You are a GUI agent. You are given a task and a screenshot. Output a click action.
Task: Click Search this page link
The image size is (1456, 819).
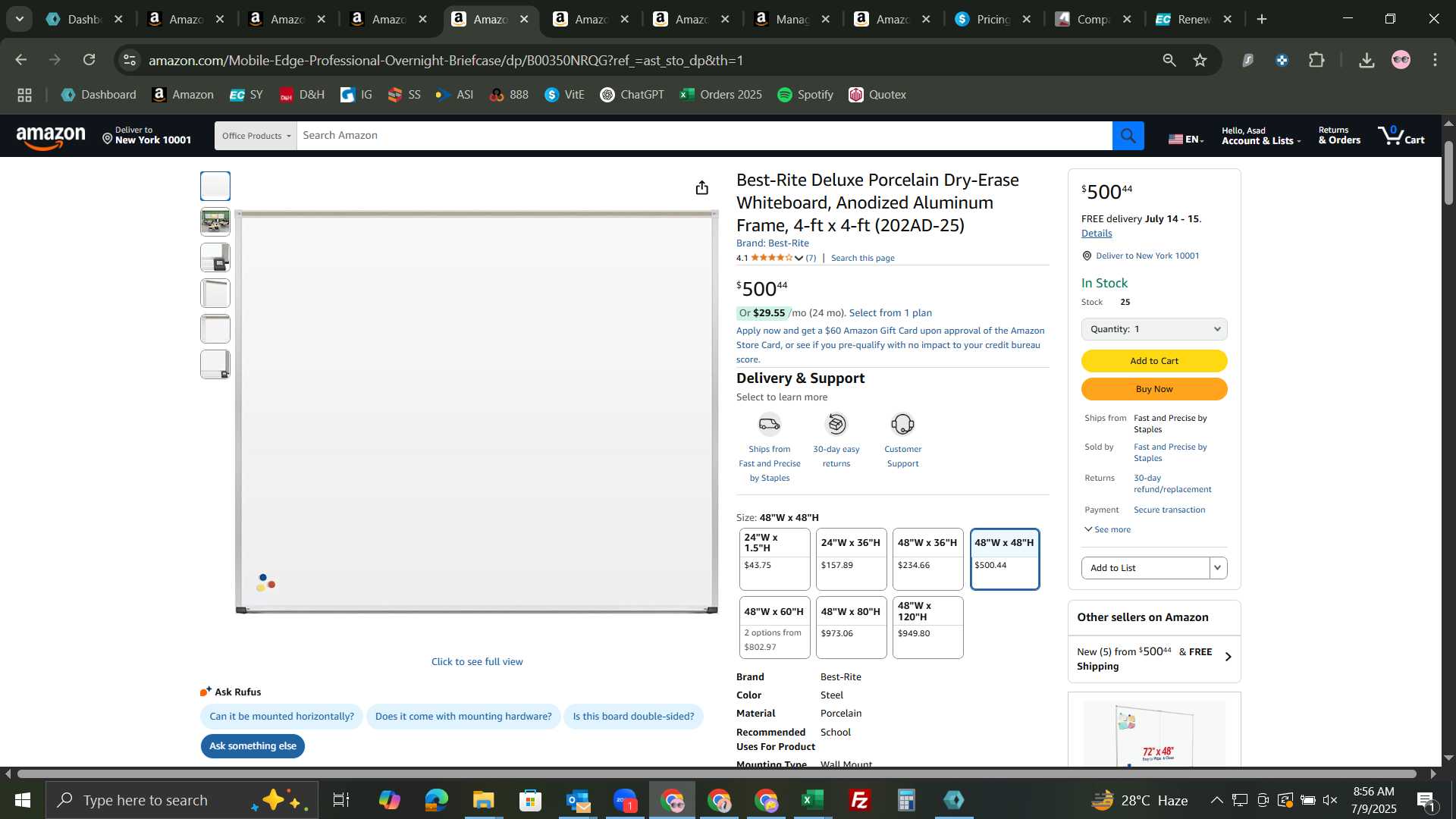[862, 259]
